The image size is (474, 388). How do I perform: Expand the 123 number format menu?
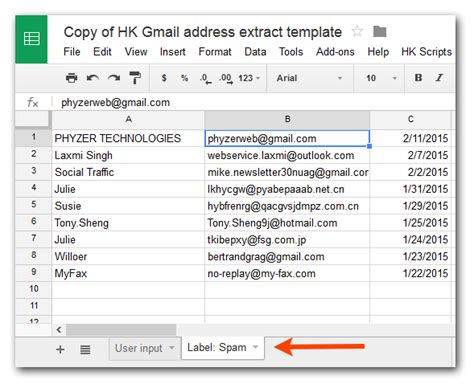(x=249, y=78)
